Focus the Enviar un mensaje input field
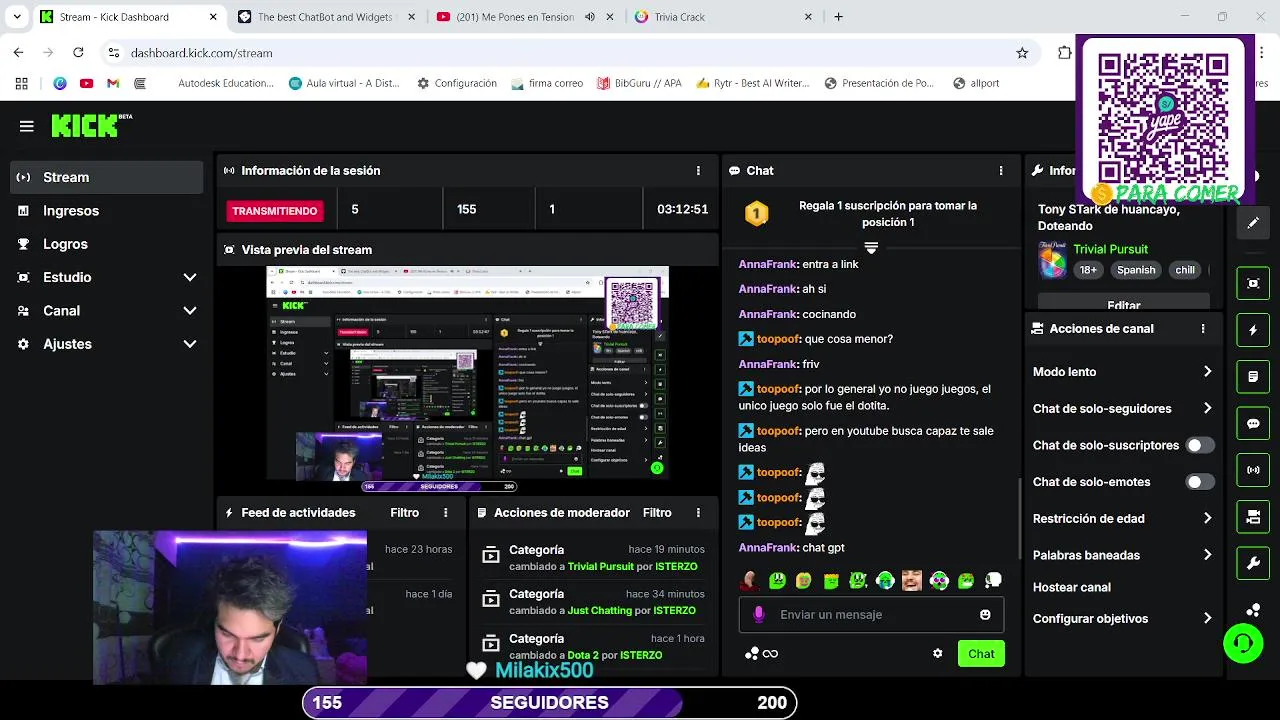 point(872,614)
